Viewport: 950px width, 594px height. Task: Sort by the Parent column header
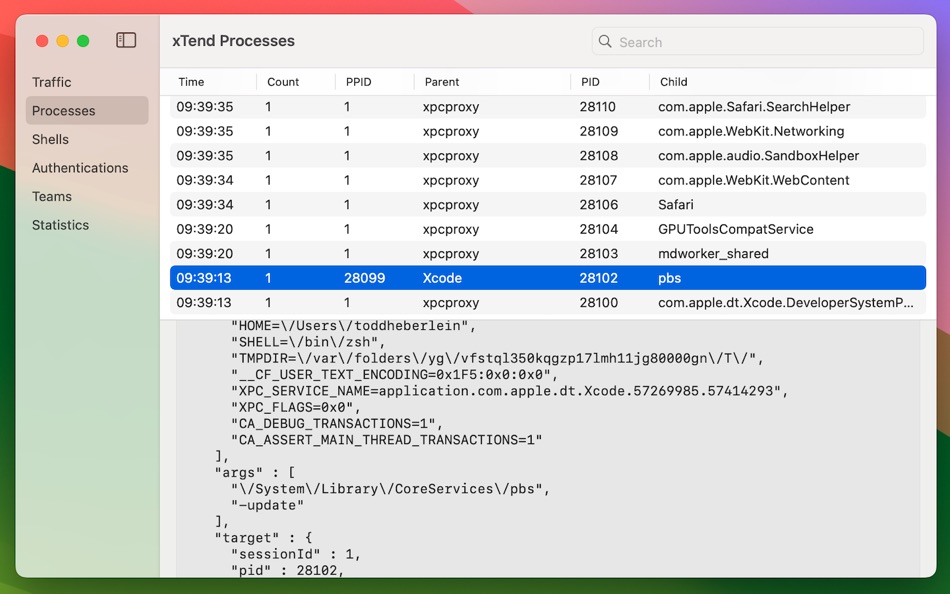tap(444, 81)
